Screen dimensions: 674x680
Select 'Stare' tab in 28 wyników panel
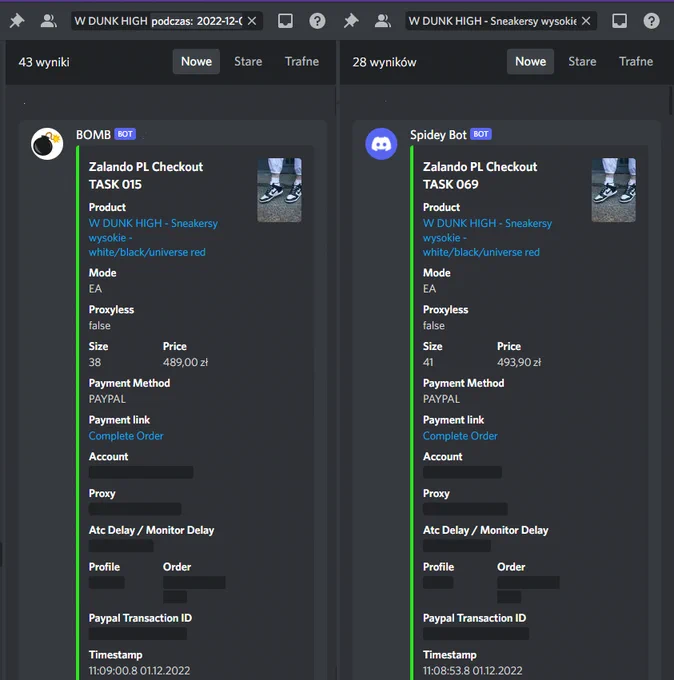[x=582, y=62]
